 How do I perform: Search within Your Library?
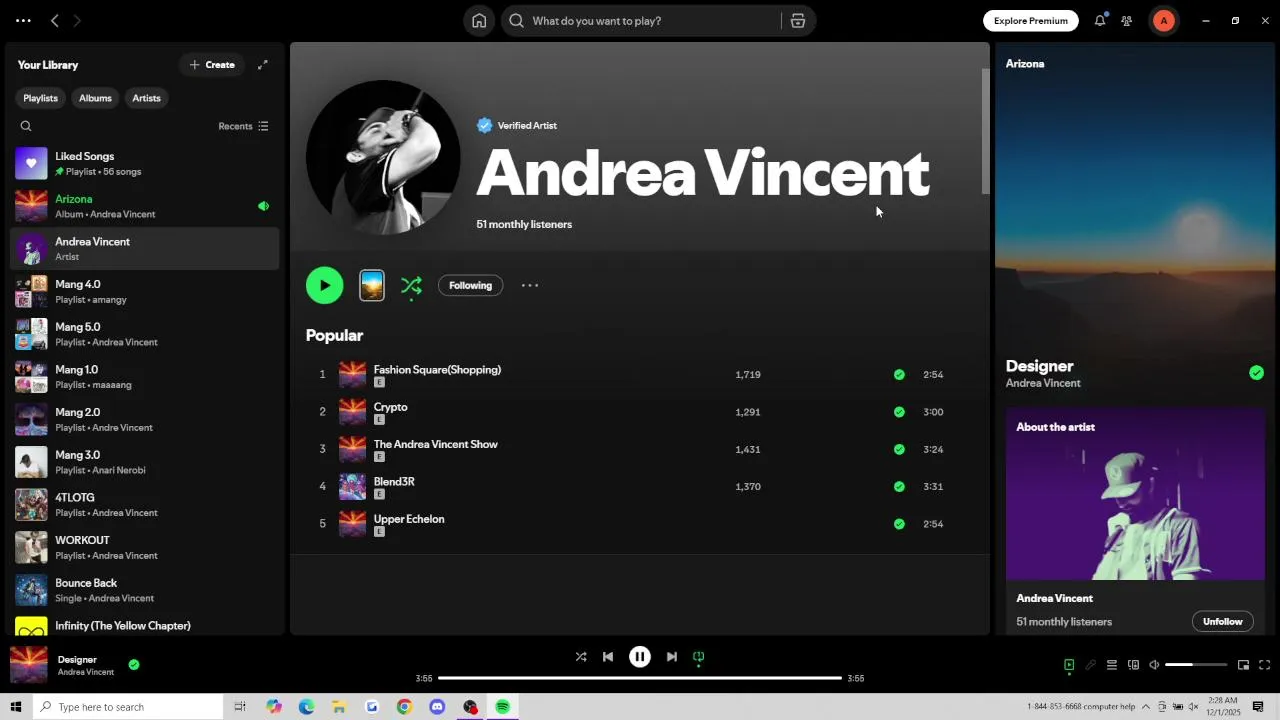(x=26, y=126)
